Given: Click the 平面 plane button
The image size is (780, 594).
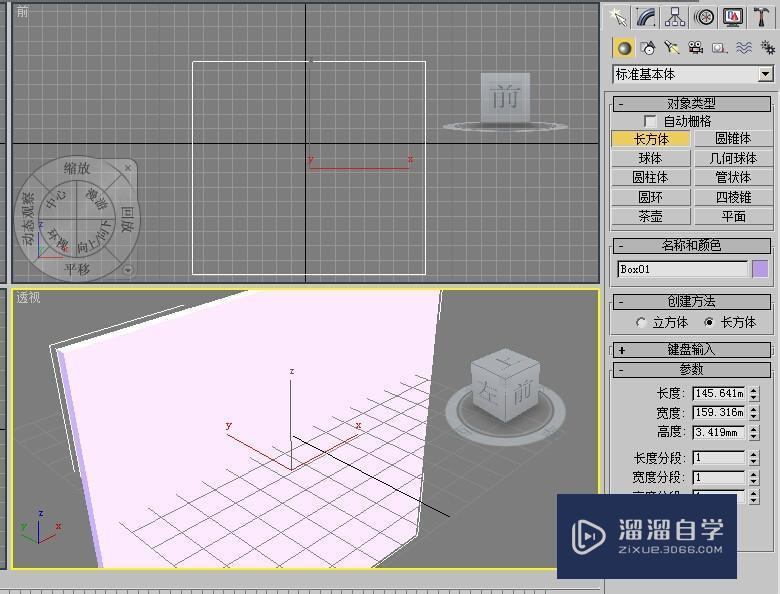Looking at the screenshot, I should 733,216.
